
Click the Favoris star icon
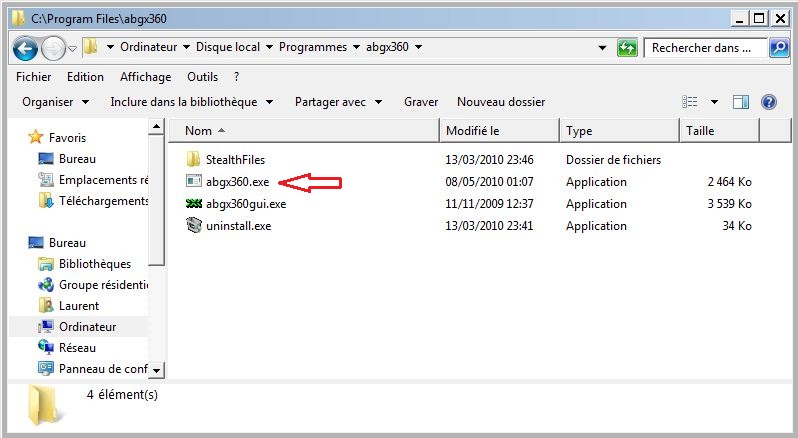tap(36, 137)
